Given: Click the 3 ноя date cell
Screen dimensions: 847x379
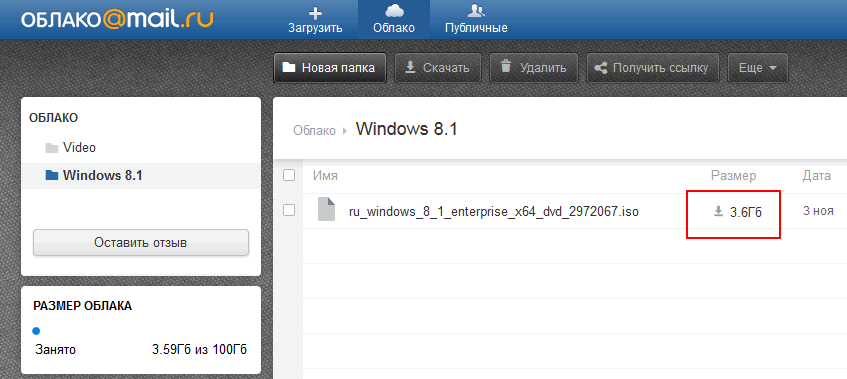Looking at the screenshot, I should [818, 211].
